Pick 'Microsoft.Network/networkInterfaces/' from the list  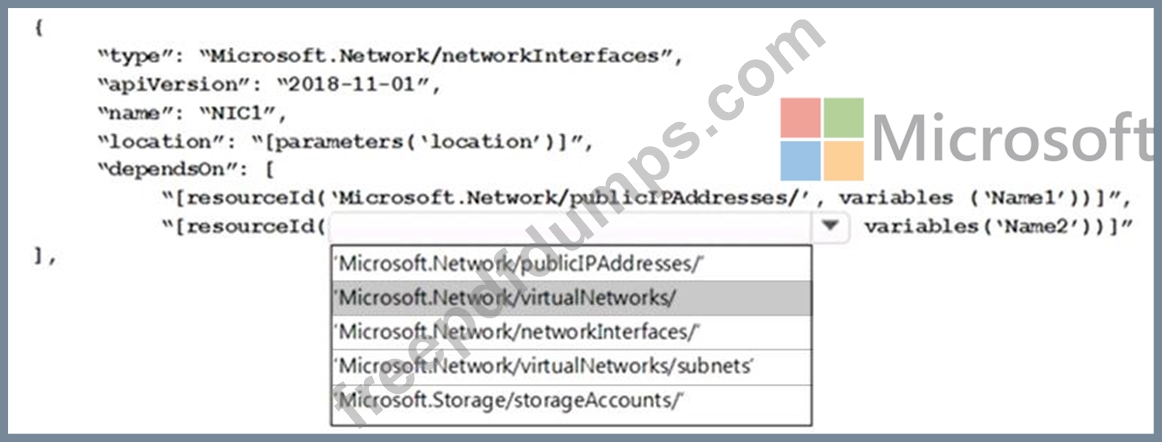tap(571, 332)
